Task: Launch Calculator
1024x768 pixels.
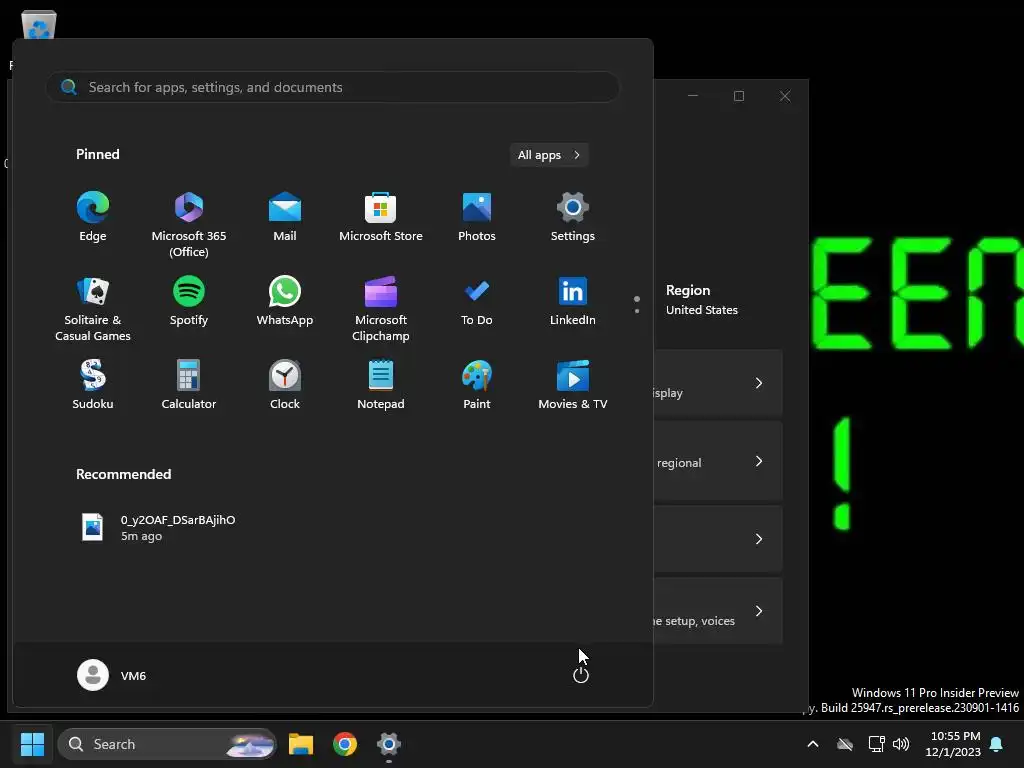Action: click(189, 385)
